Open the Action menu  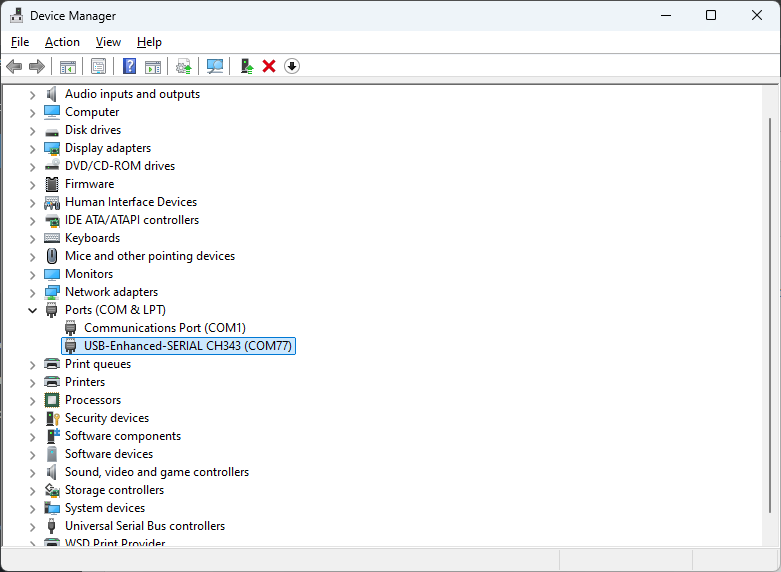(x=62, y=42)
